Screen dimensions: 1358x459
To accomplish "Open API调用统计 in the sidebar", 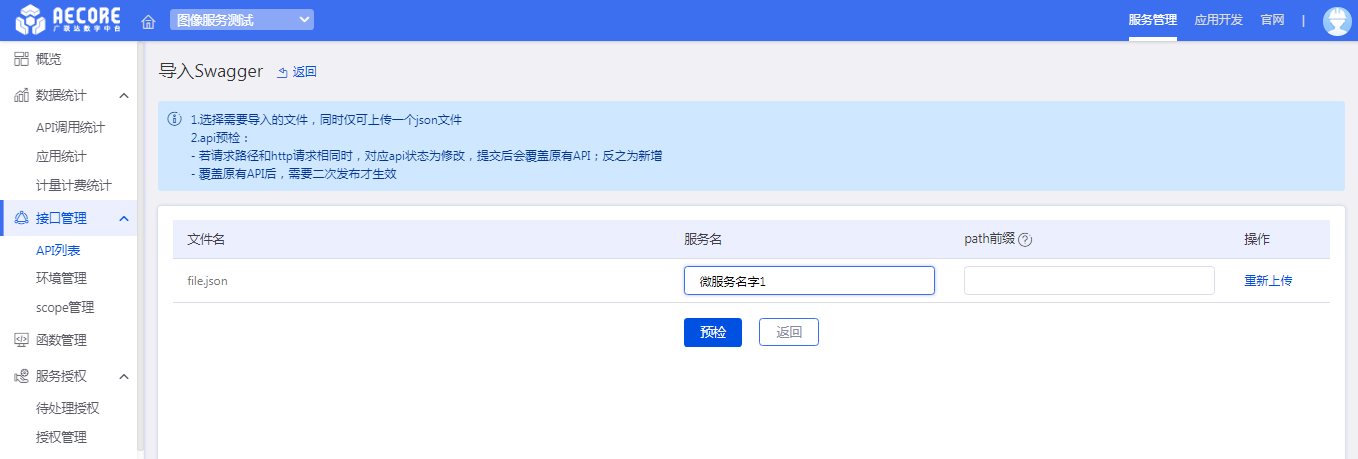I will pos(70,127).
